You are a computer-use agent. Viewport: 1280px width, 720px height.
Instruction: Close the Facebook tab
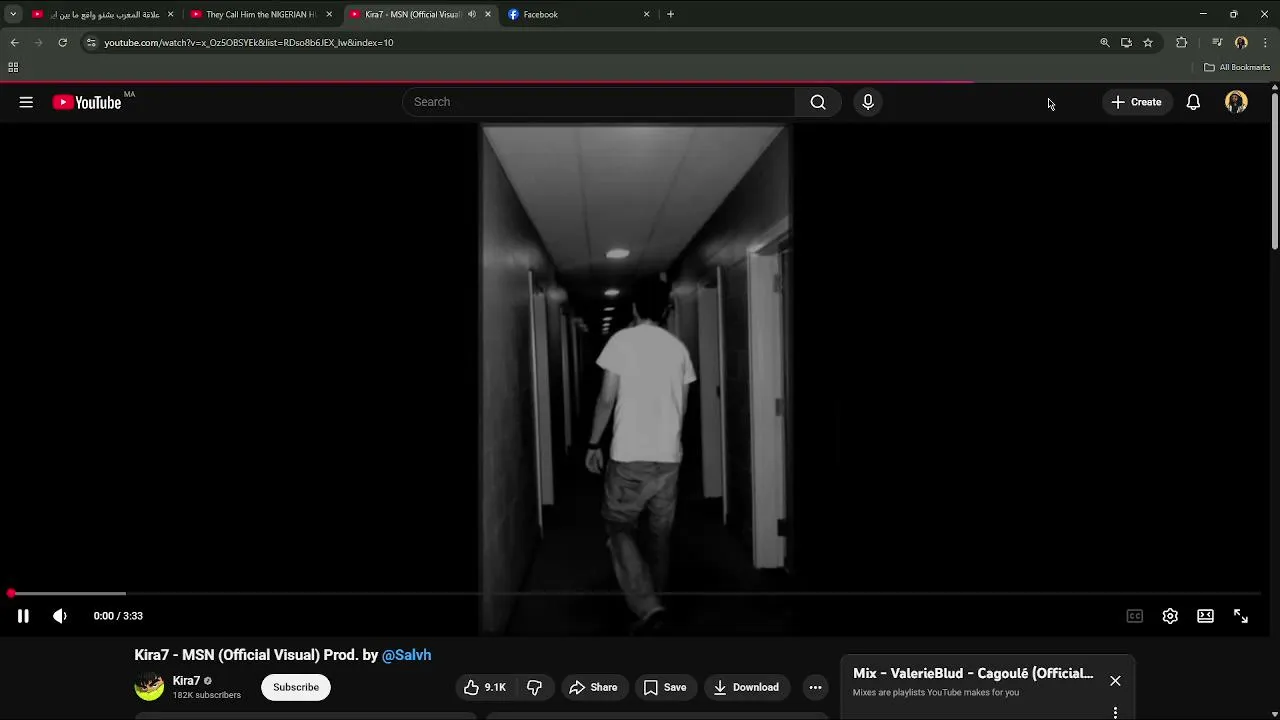pos(646,14)
